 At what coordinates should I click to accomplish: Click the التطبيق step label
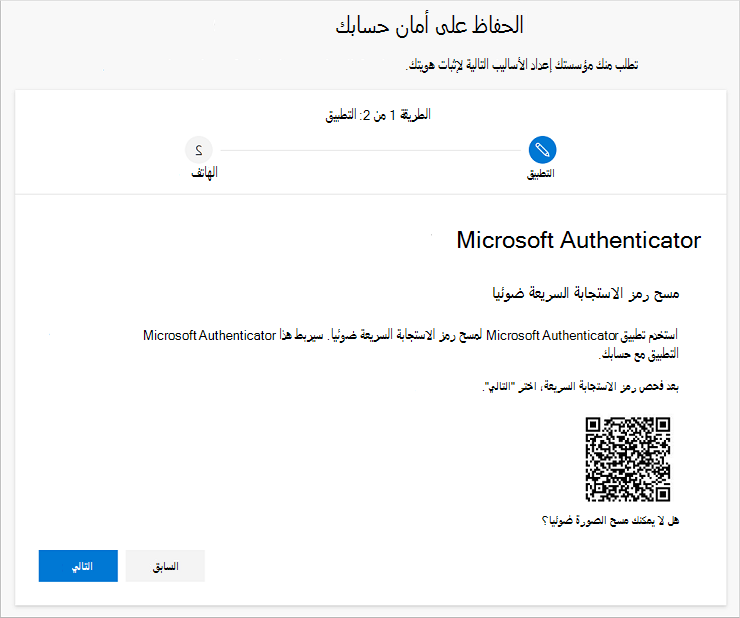point(541,173)
